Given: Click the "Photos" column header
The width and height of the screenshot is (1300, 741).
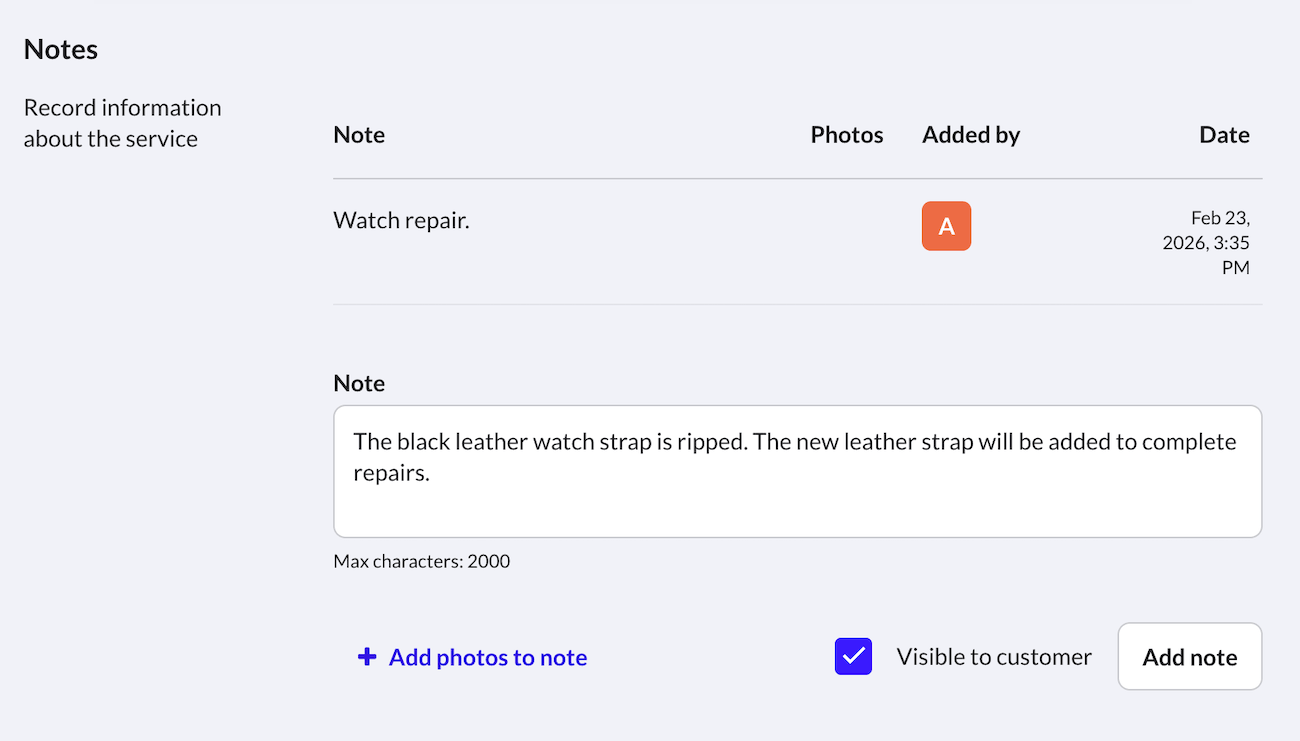Looking at the screenshot, I should coord(847,135).
